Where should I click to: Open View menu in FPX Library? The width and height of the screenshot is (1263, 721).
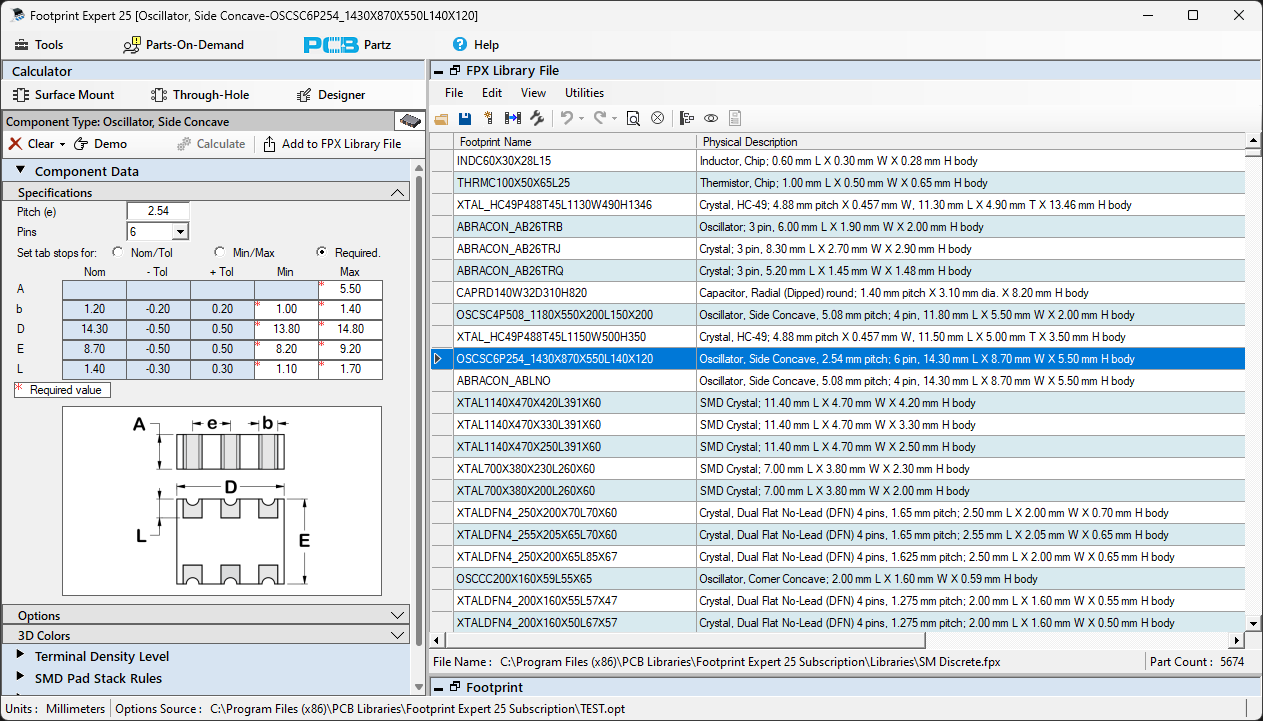pos(534,93)
